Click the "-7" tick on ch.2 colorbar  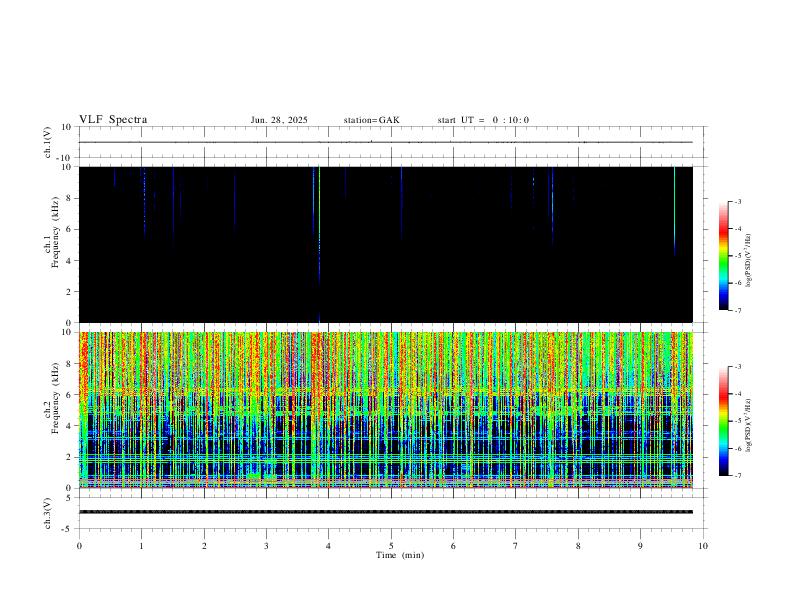tap(738, 476)
